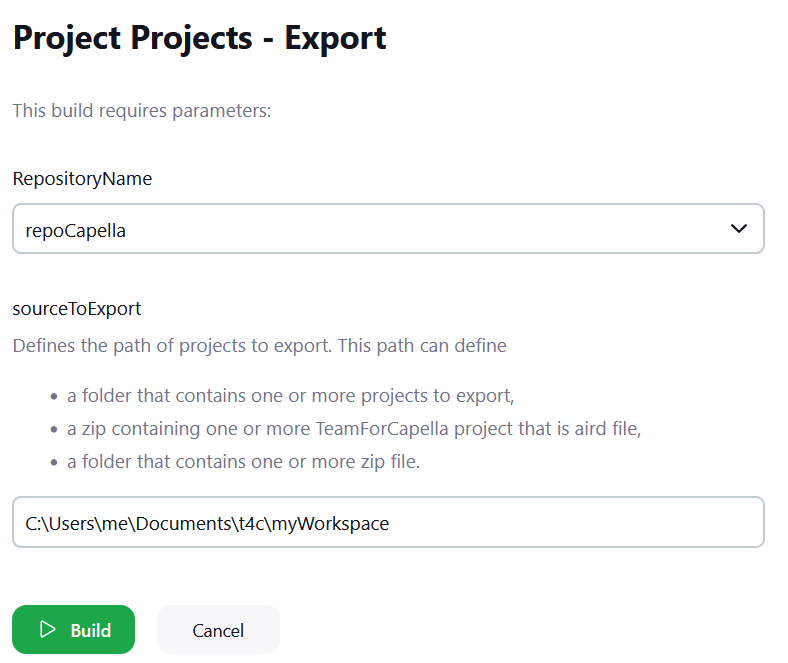
Task: Click the chevron arrow beside repoCapella
Action: (739, 229)
